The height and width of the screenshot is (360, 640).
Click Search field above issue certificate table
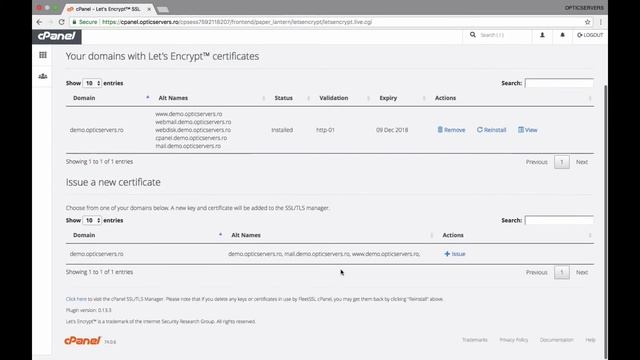(559, 220)
